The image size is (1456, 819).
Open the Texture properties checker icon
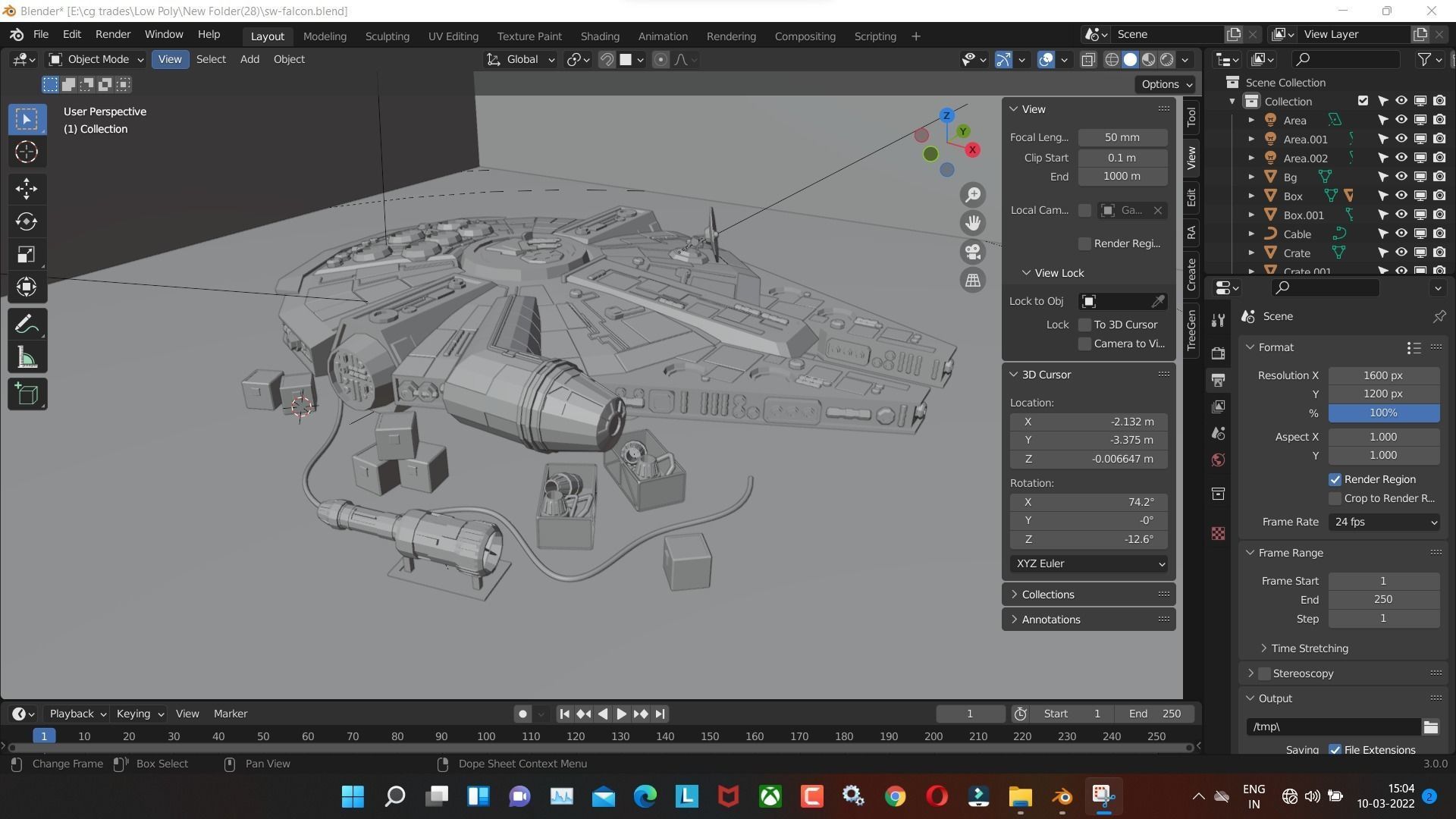pos(1218,534)
